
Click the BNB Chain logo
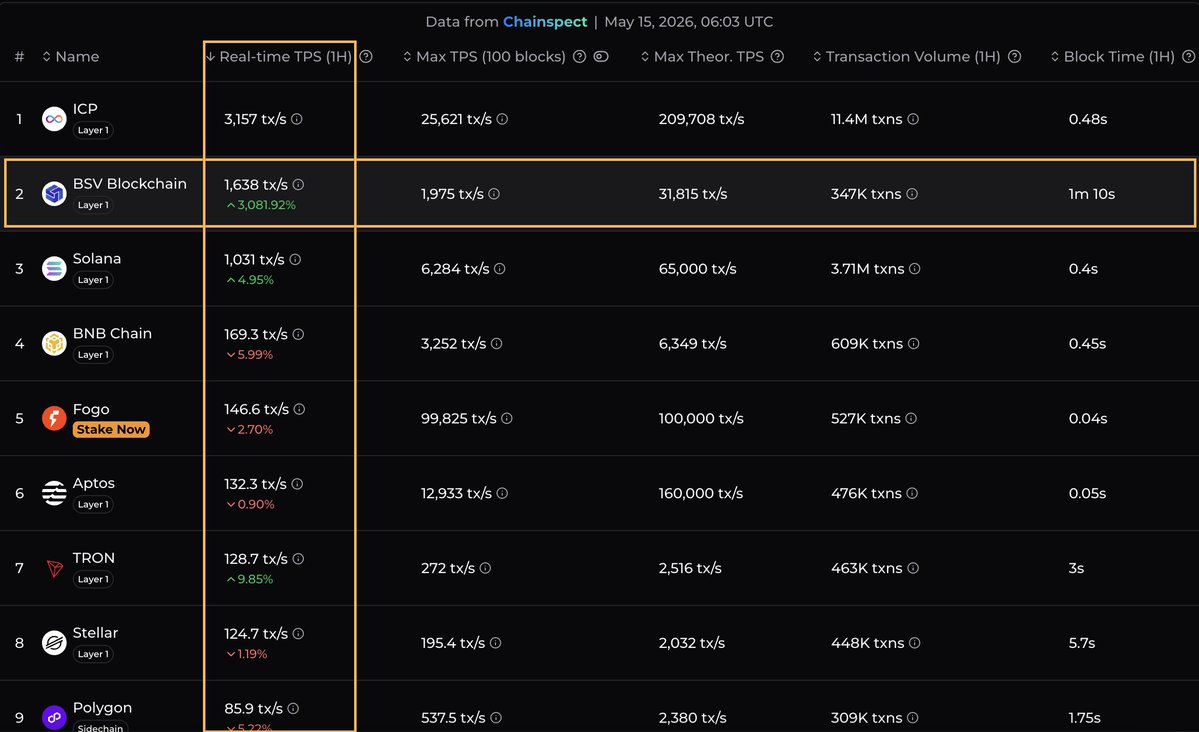pos(54,343)
